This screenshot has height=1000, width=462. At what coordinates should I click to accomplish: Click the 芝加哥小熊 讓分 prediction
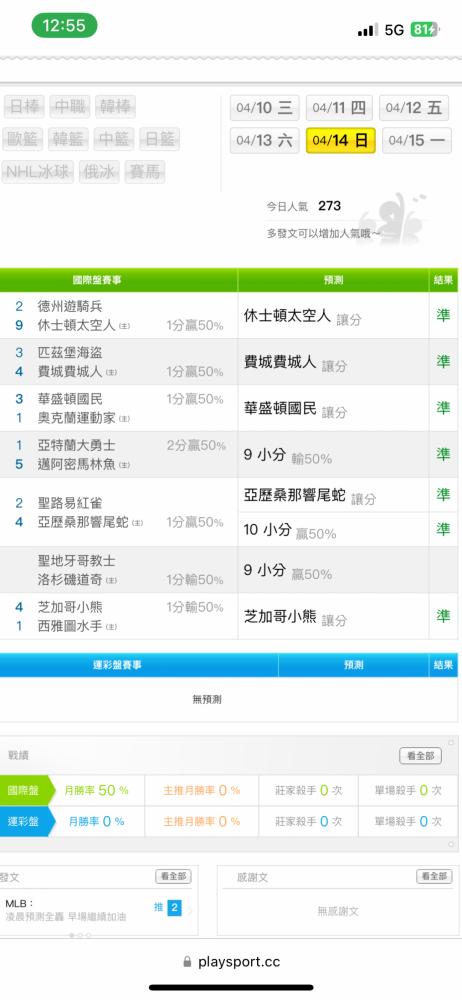pos(295,617)
